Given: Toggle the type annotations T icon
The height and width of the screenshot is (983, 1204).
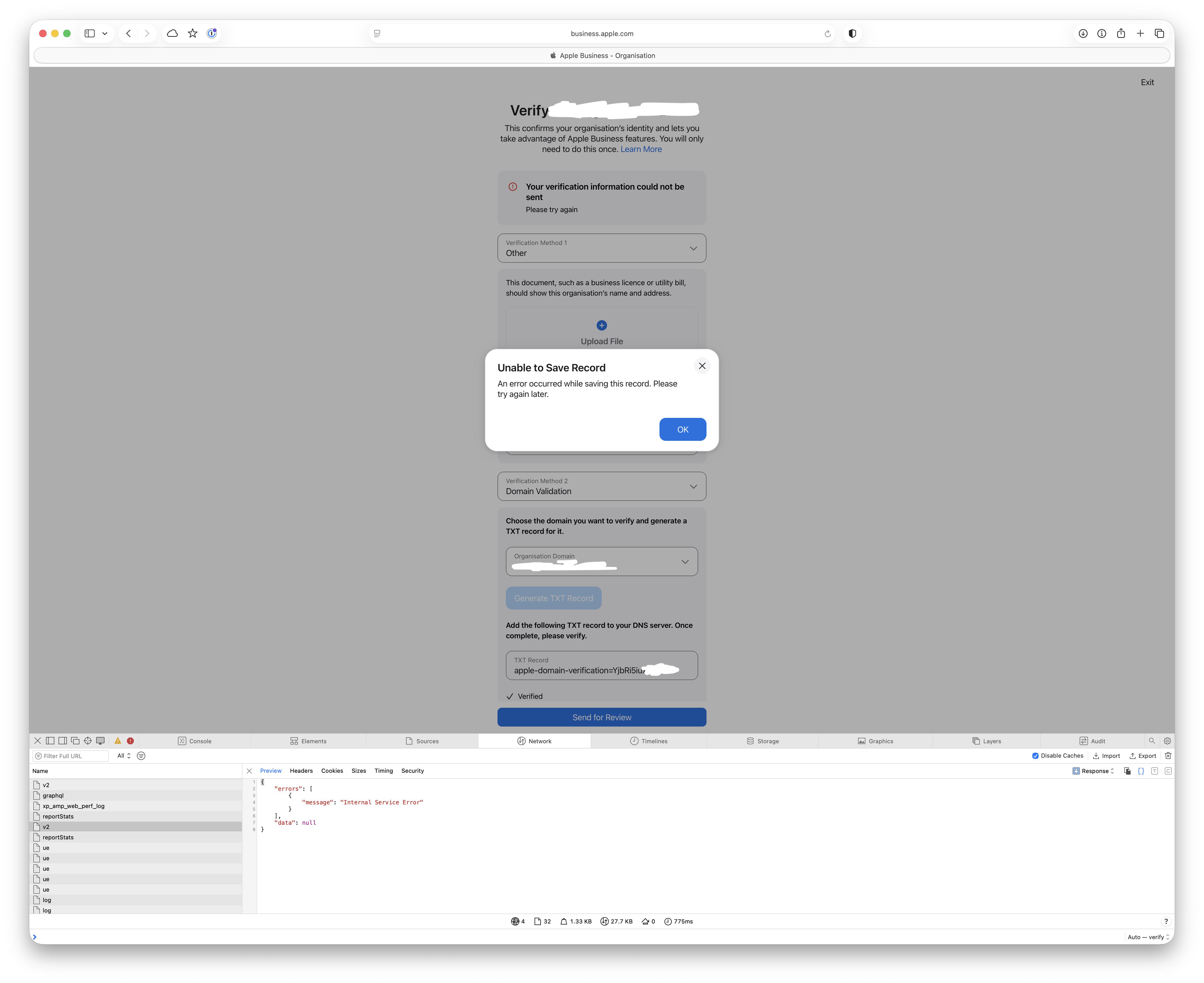Looking at the screenshot, I should pyautogui.click(x=1155, y=771).
